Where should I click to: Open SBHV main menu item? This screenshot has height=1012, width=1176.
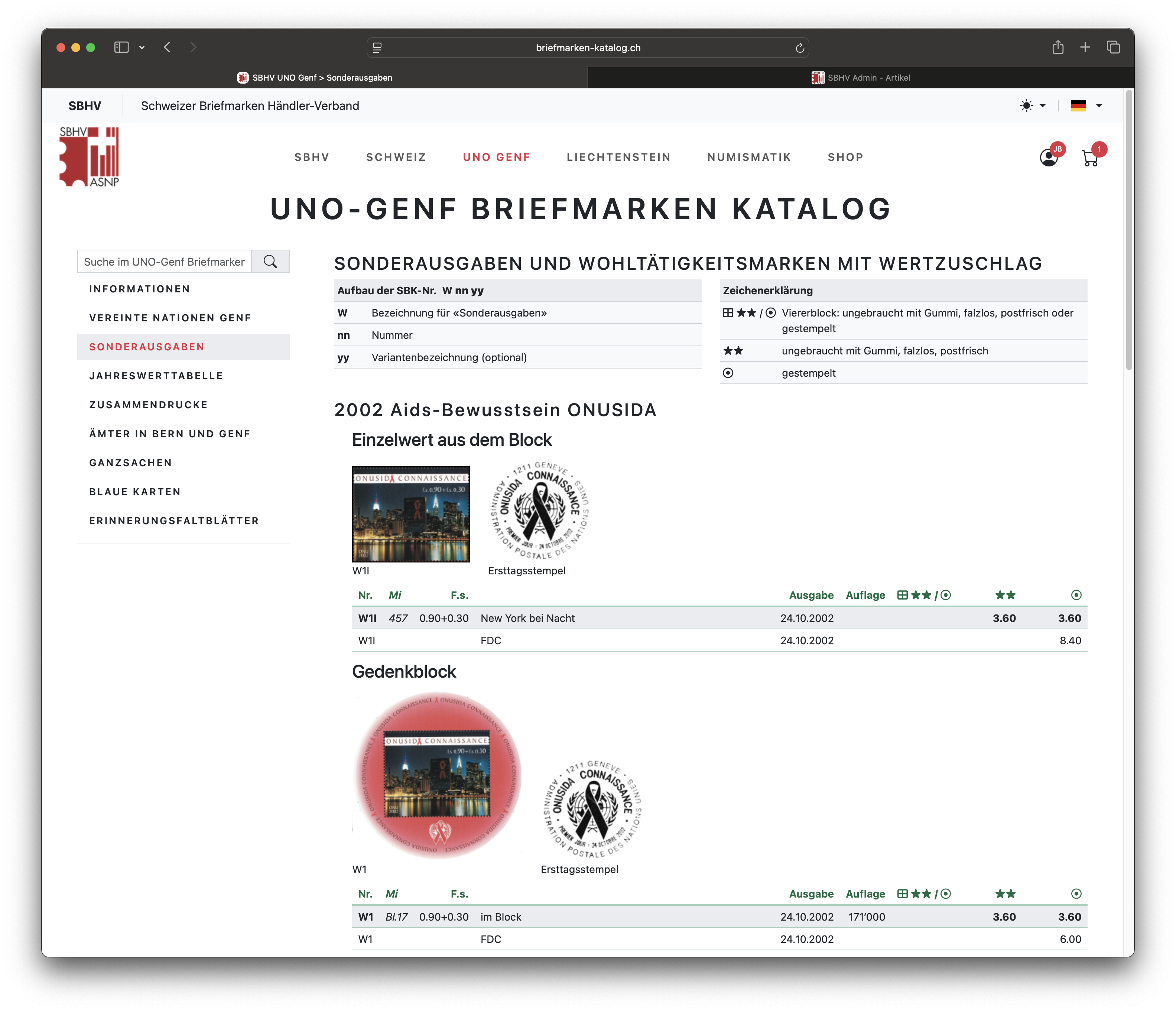(x=312, y=157)
